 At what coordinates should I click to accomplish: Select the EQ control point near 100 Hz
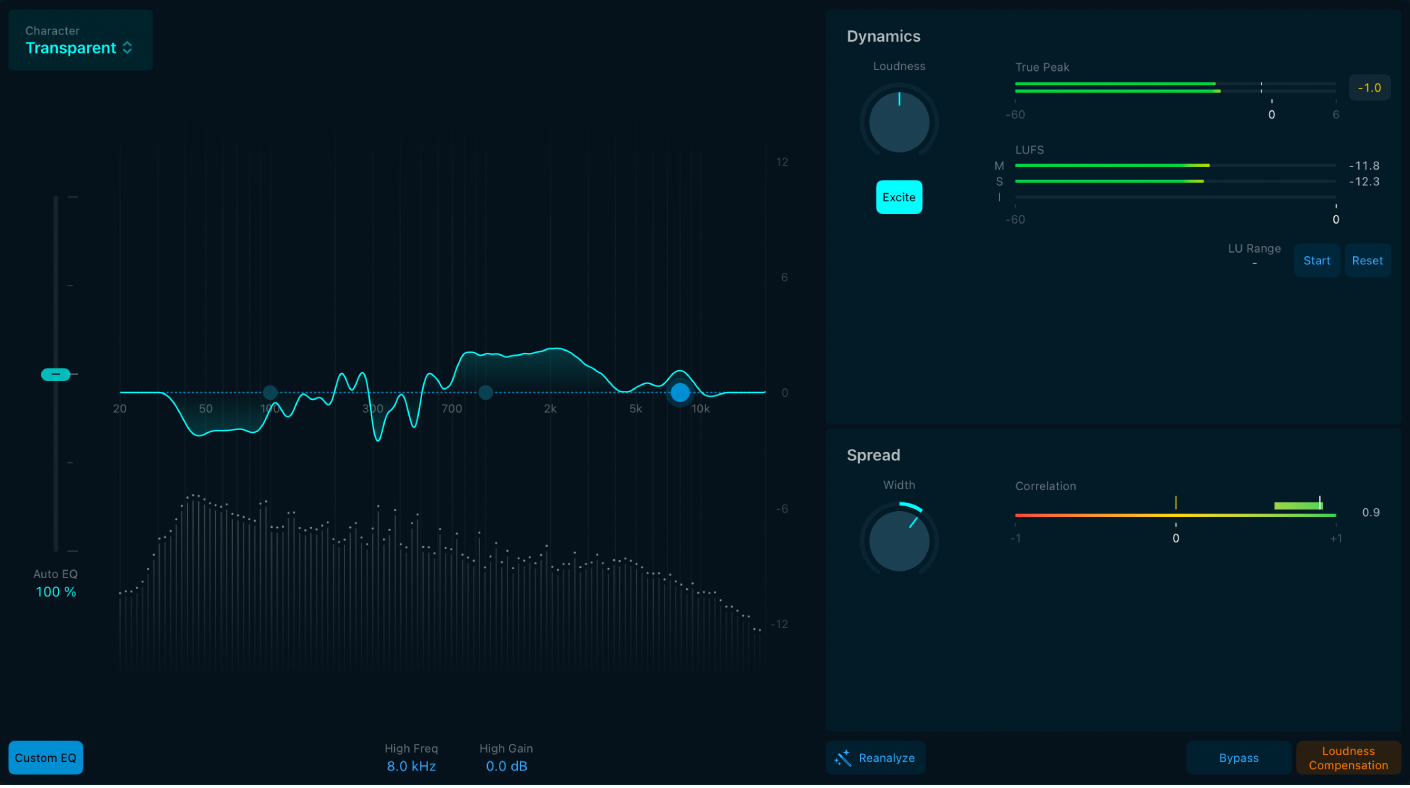point(269,392)
